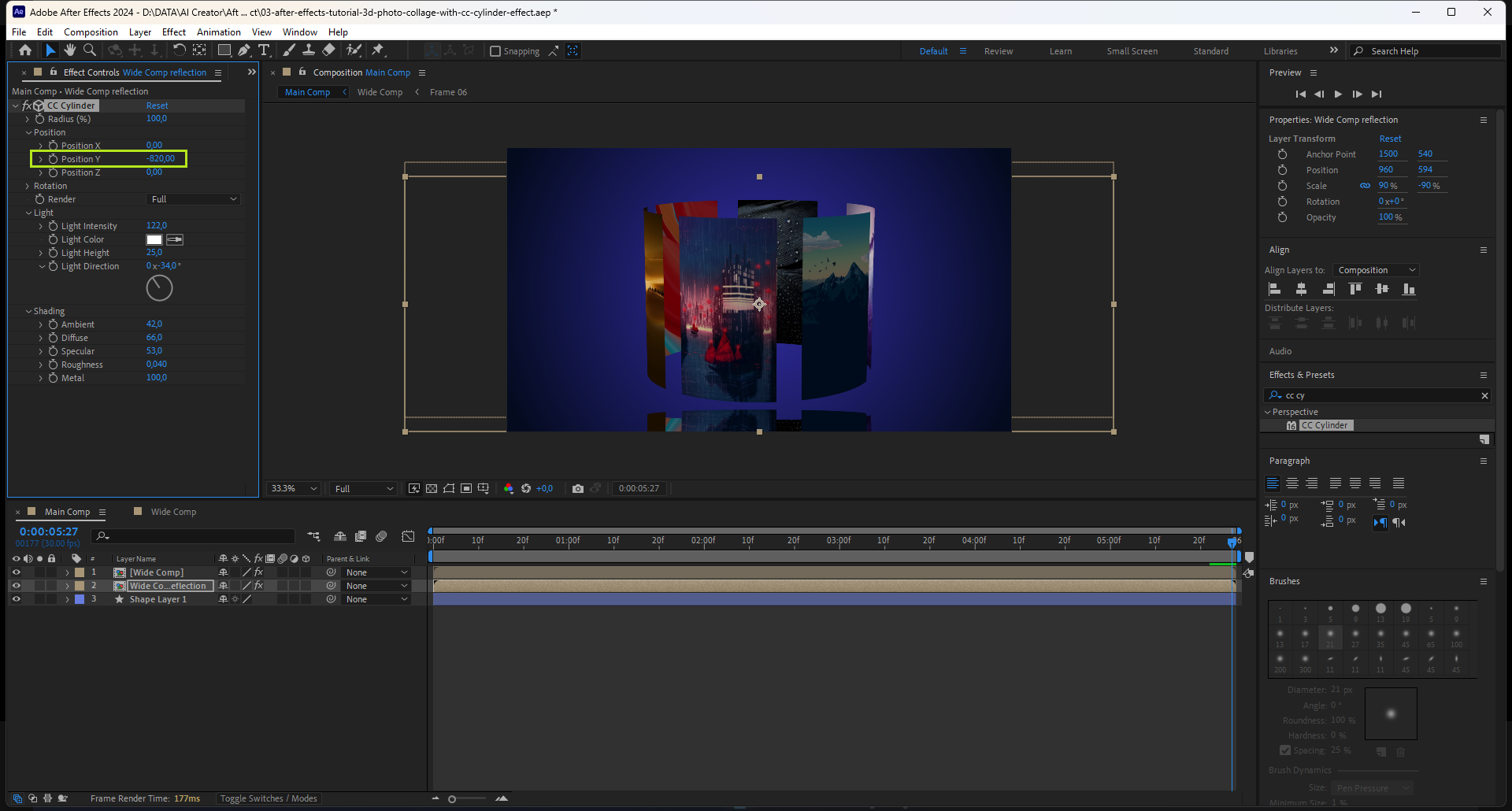Choose the Pen tool

tap(244, 50)
